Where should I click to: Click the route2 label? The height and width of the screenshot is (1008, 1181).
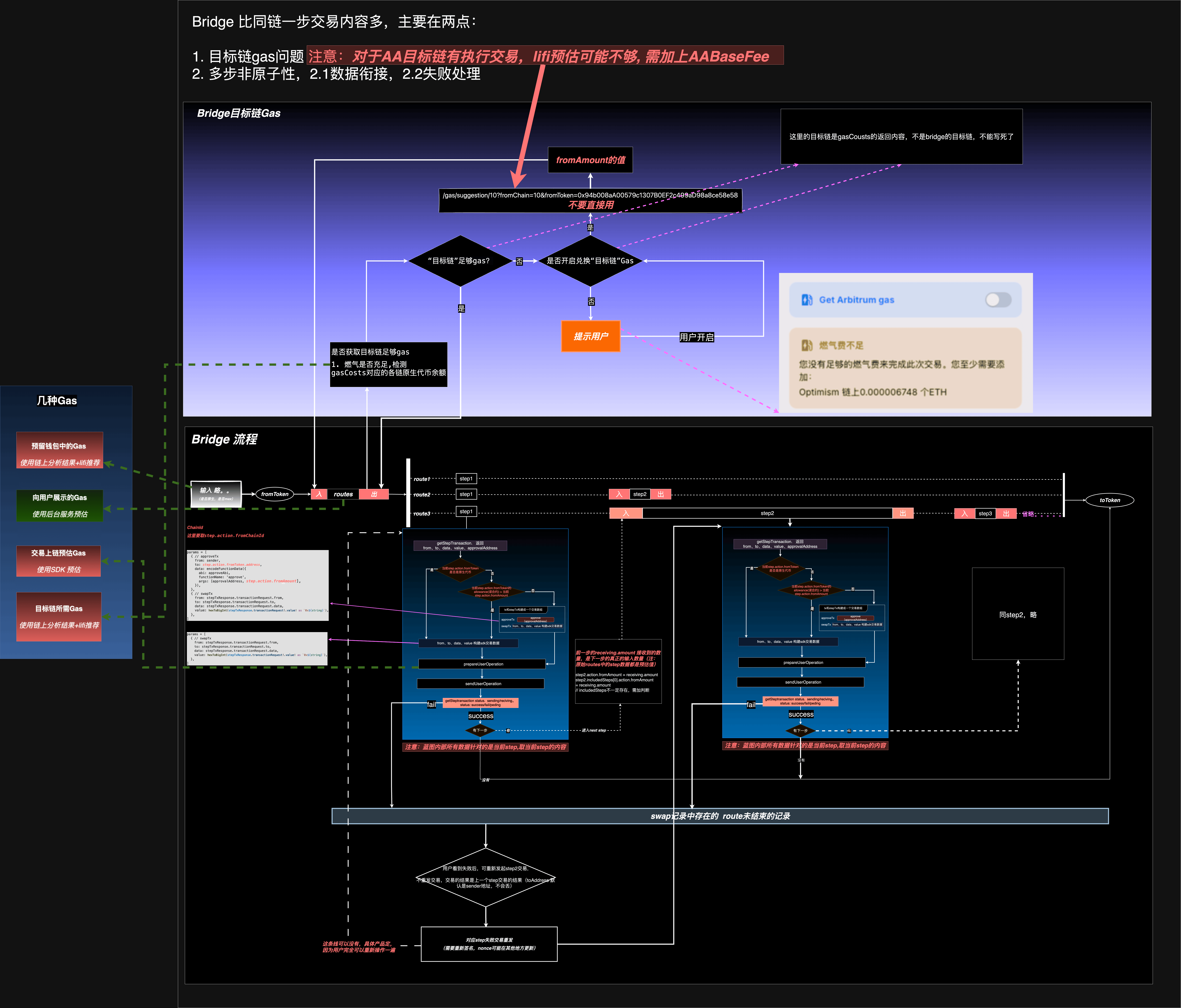[x=422, y=495]
